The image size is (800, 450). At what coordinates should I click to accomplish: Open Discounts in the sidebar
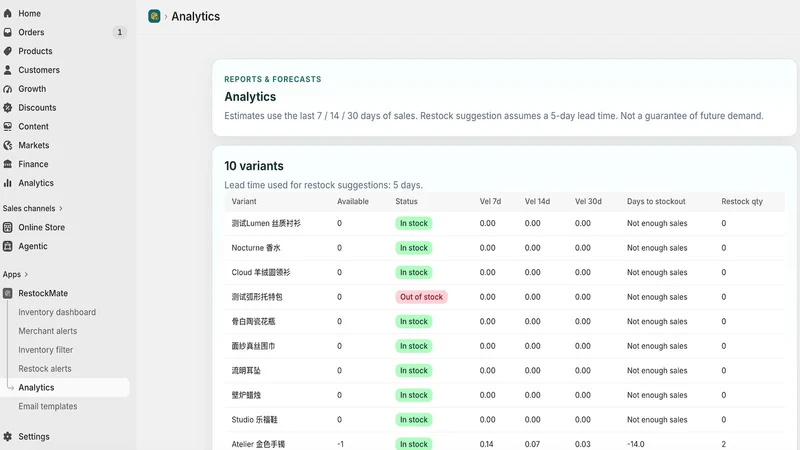click(x=37, y=108)
